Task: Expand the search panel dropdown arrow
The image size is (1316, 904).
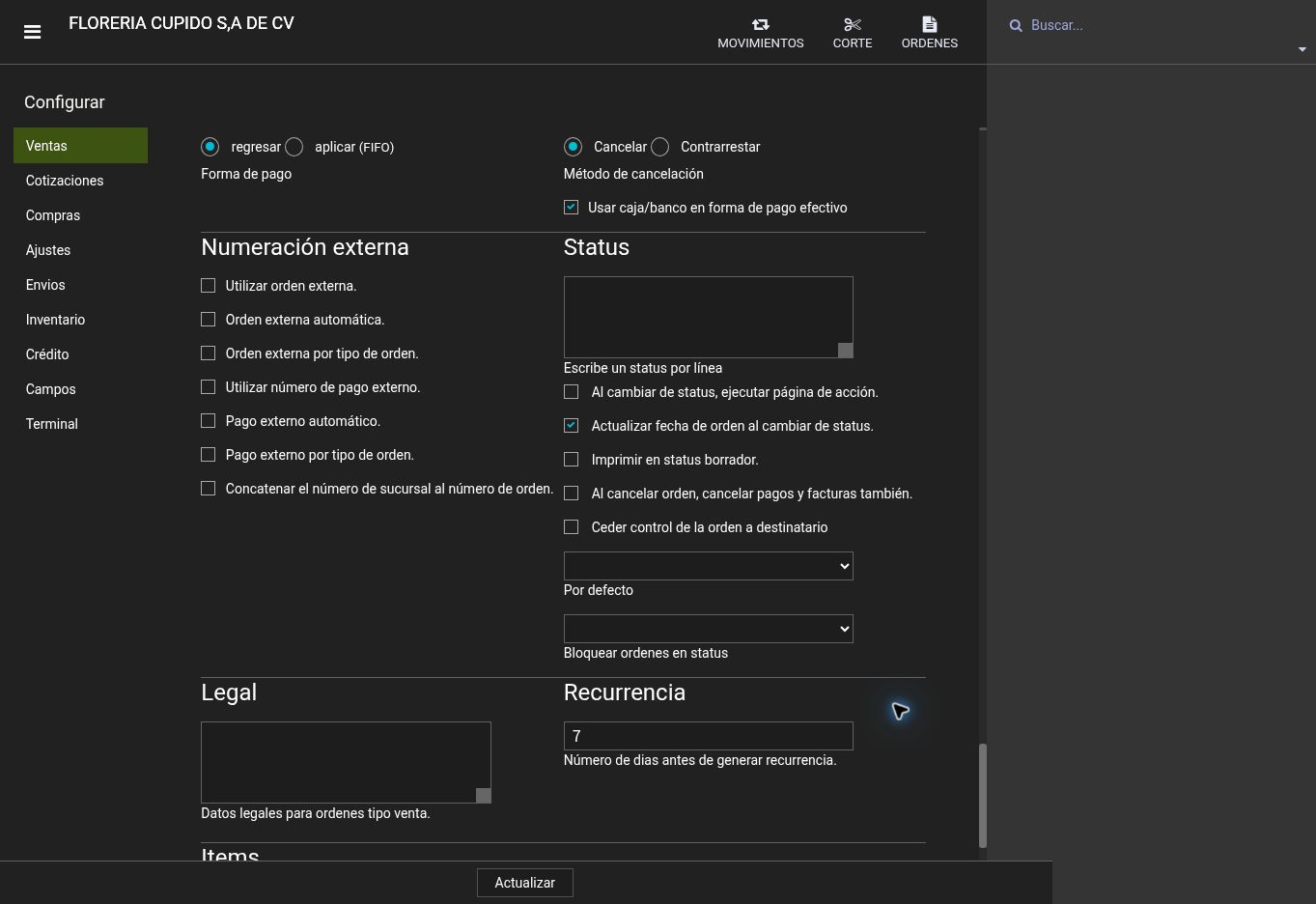Action: 1302,49
